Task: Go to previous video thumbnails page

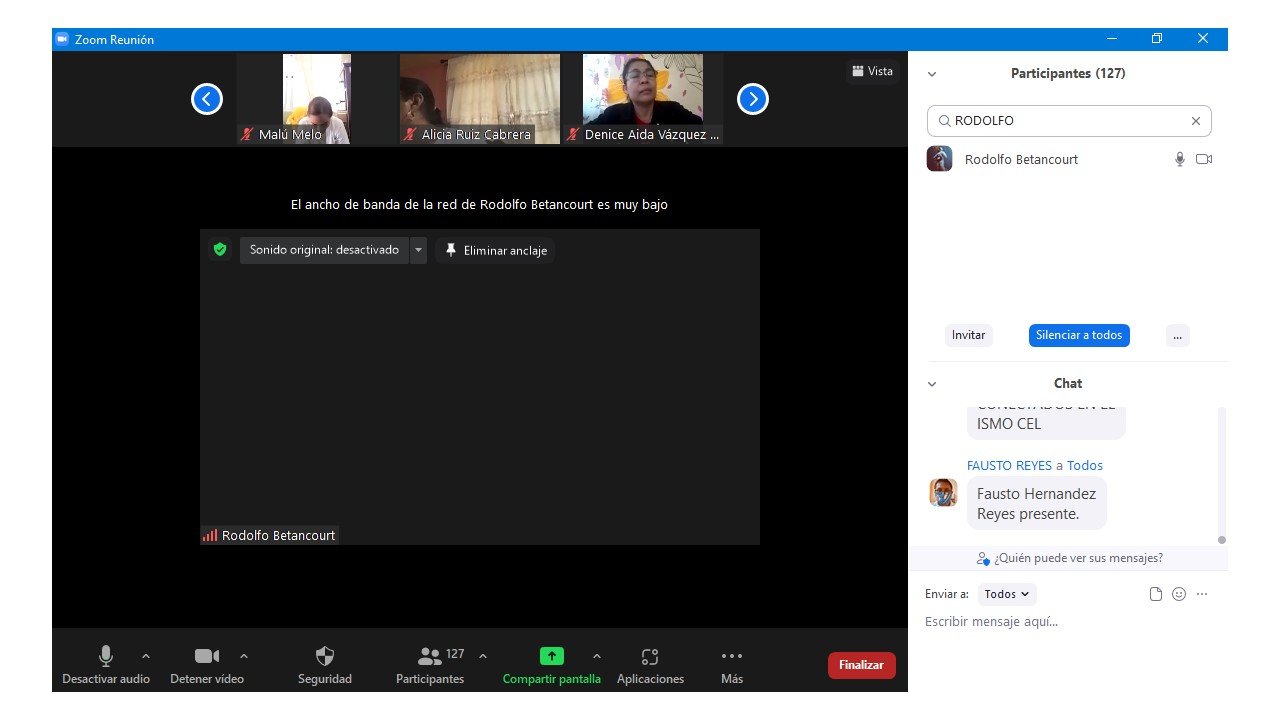Action: click(207, 99)
